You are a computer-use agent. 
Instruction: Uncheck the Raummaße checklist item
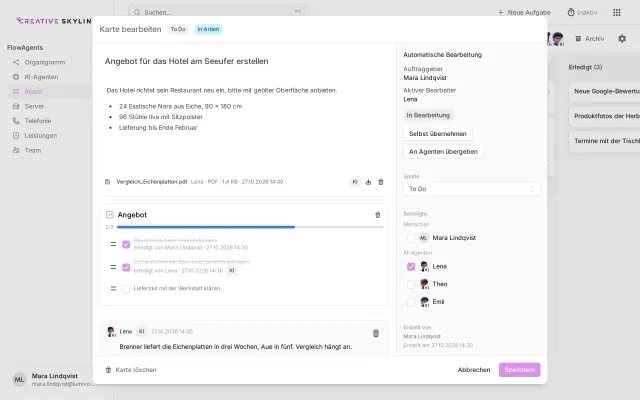pos(126,244)
